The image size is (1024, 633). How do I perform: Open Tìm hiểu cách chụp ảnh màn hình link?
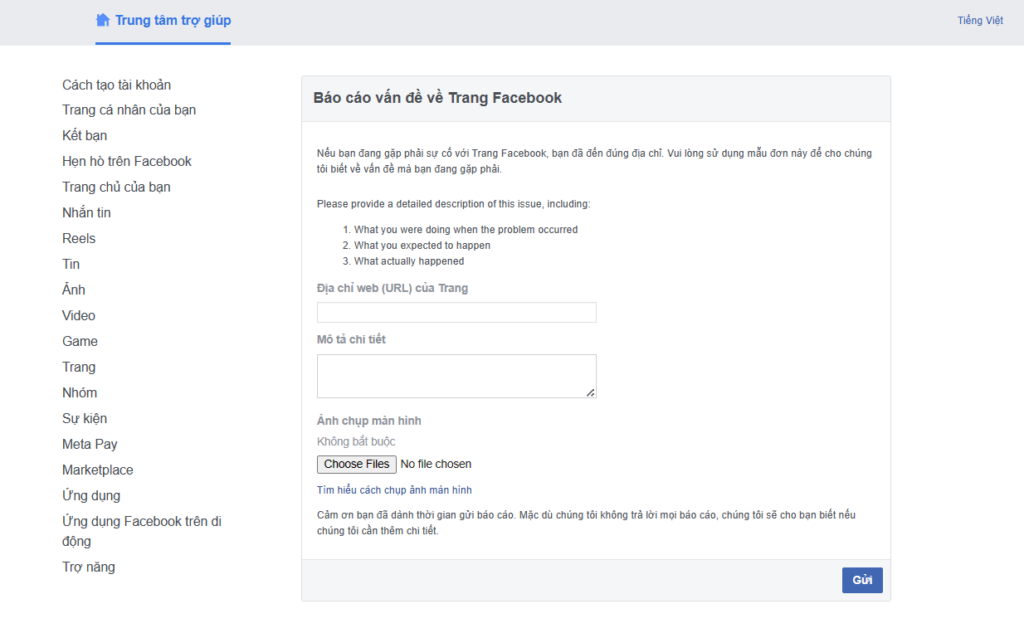(x=394, y=490)
